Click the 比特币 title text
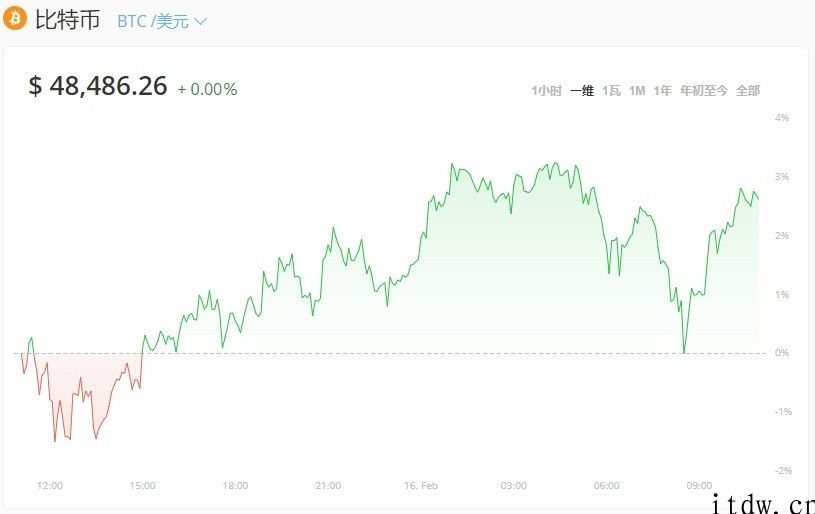The height and width of the screenshot is (514, 815). pyautogui.click(x=68, y=20)
